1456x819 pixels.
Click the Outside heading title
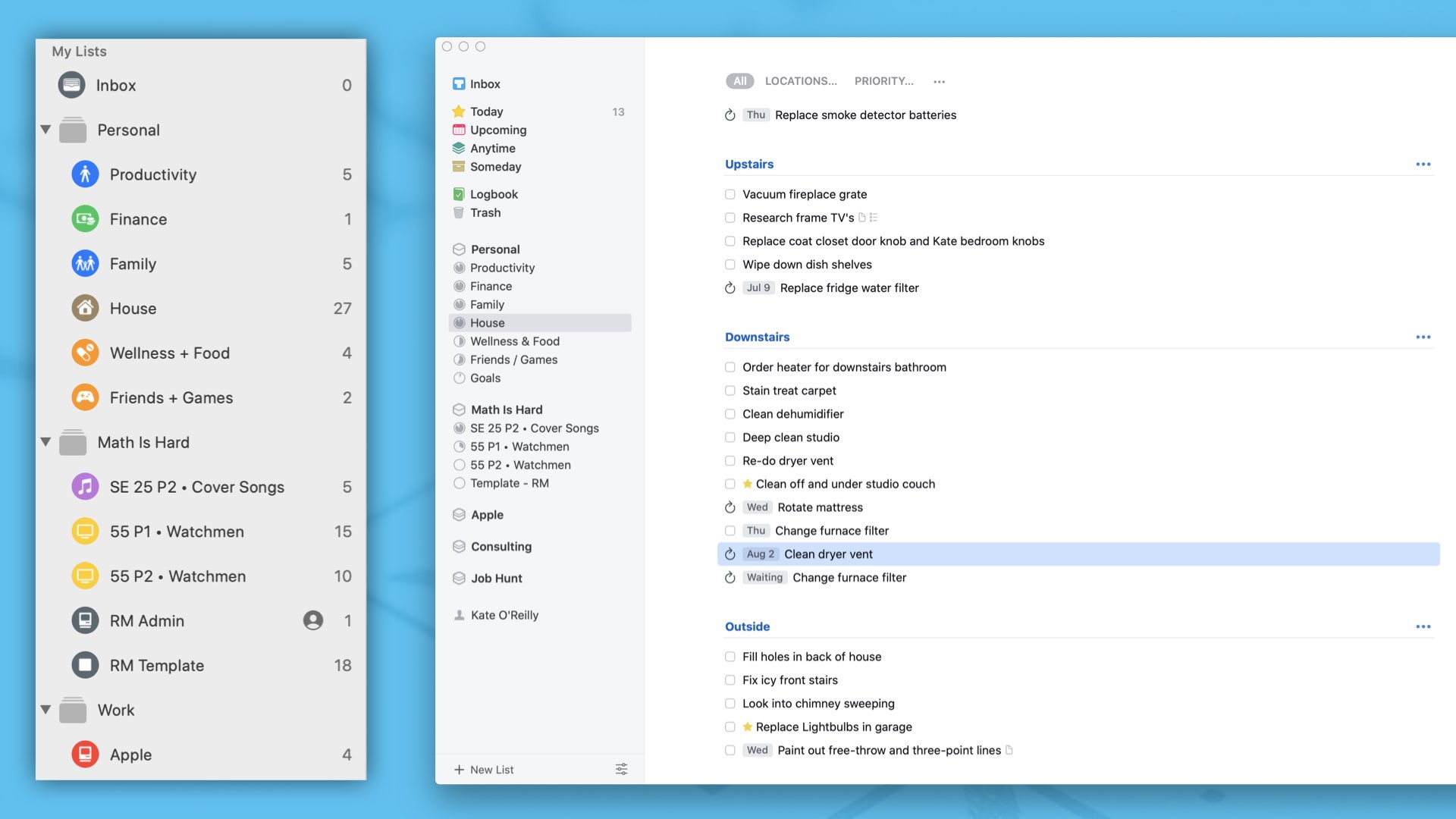coord(747,627)
